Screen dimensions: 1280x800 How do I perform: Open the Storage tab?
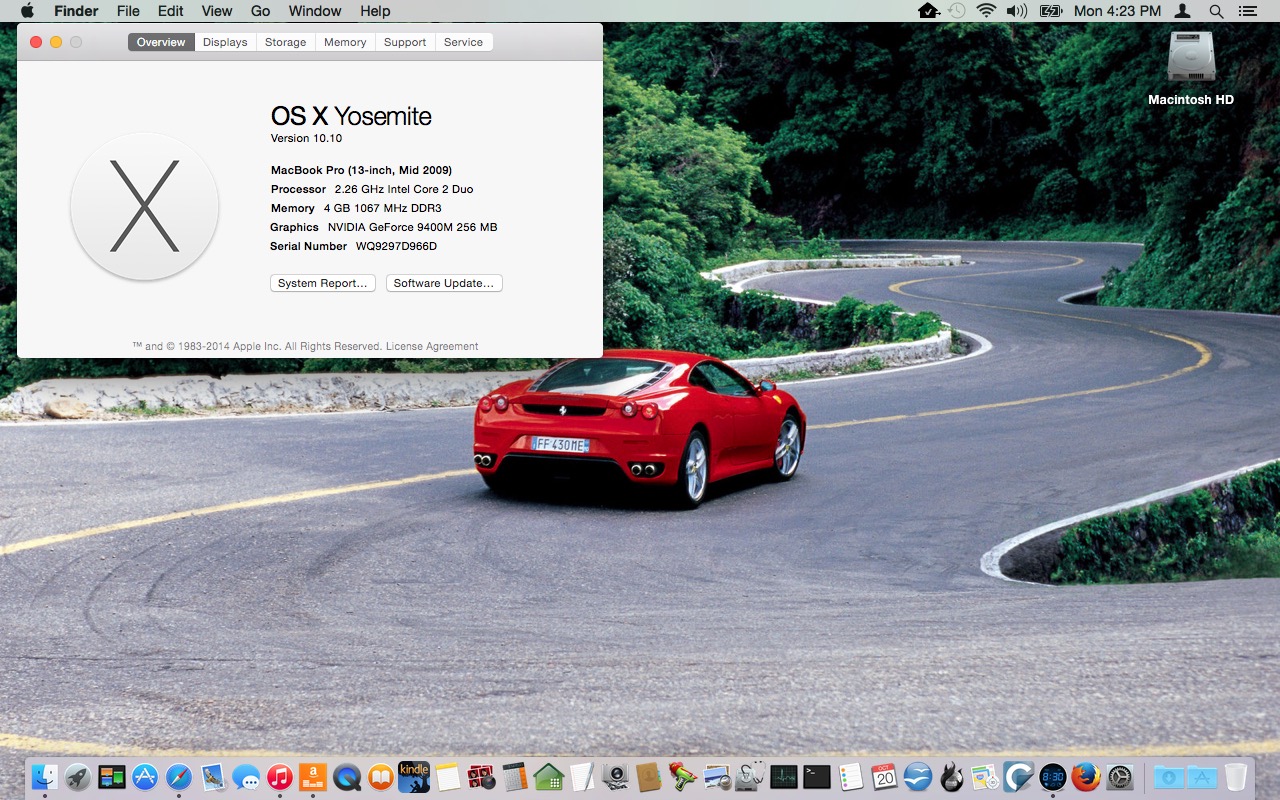[x=285, y=42]
